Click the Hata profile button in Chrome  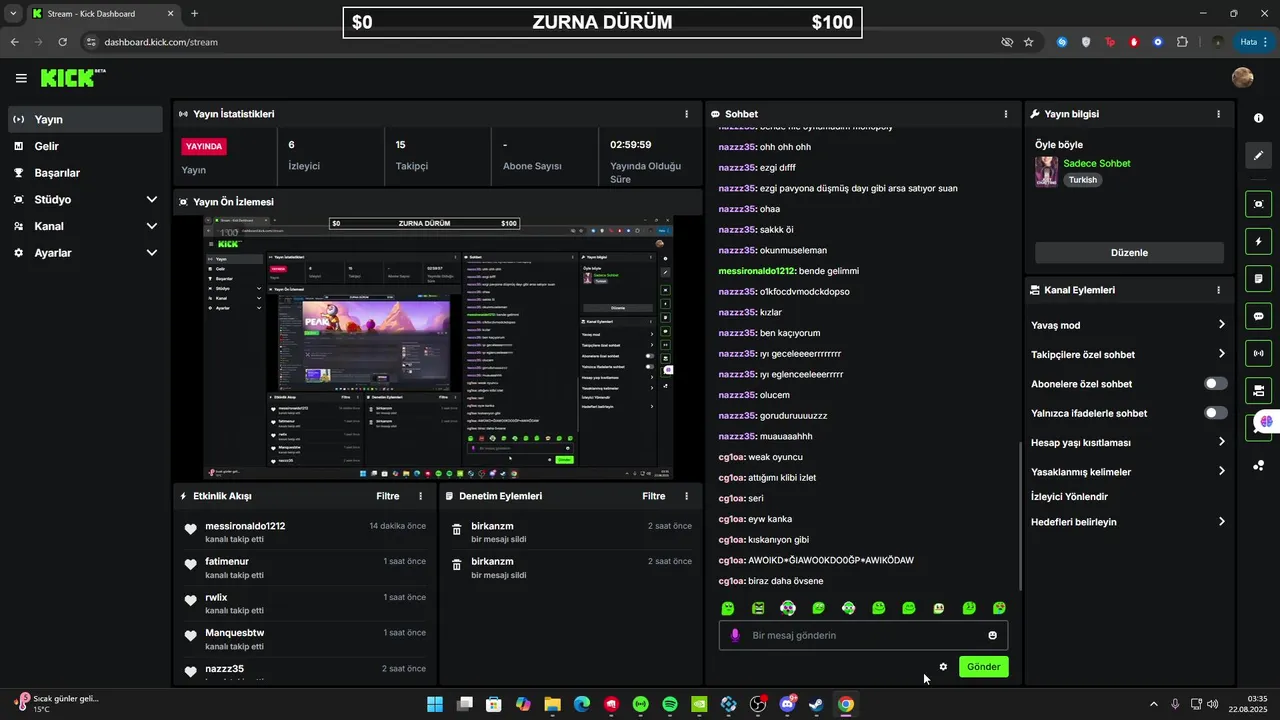pyautogui.click(x=1252, y=42)
